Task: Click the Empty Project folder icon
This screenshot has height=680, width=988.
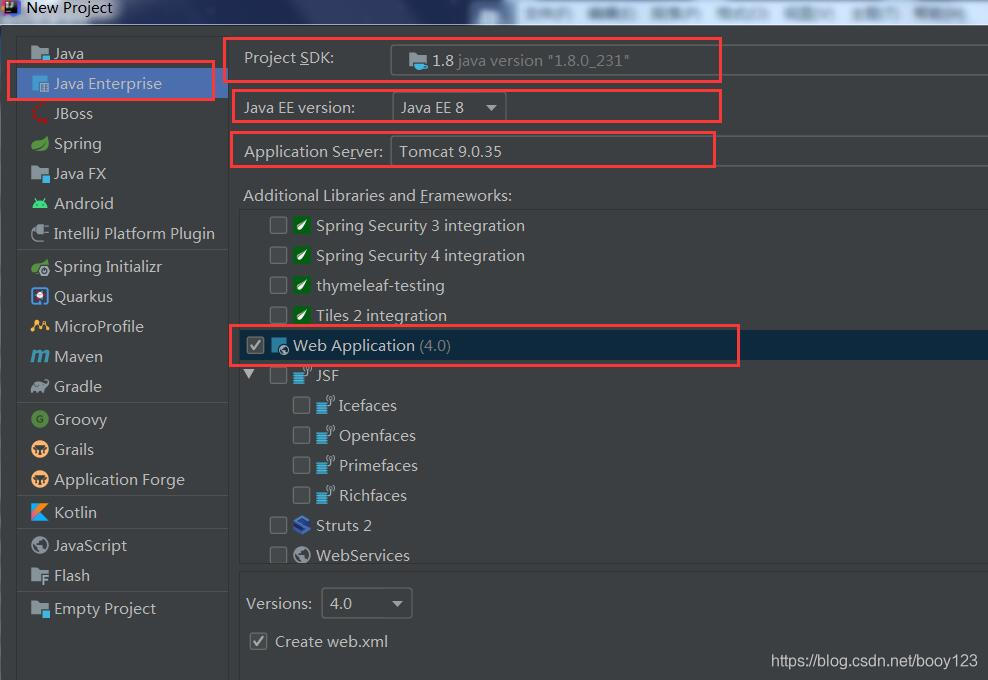Action: [x=40, y=609]
